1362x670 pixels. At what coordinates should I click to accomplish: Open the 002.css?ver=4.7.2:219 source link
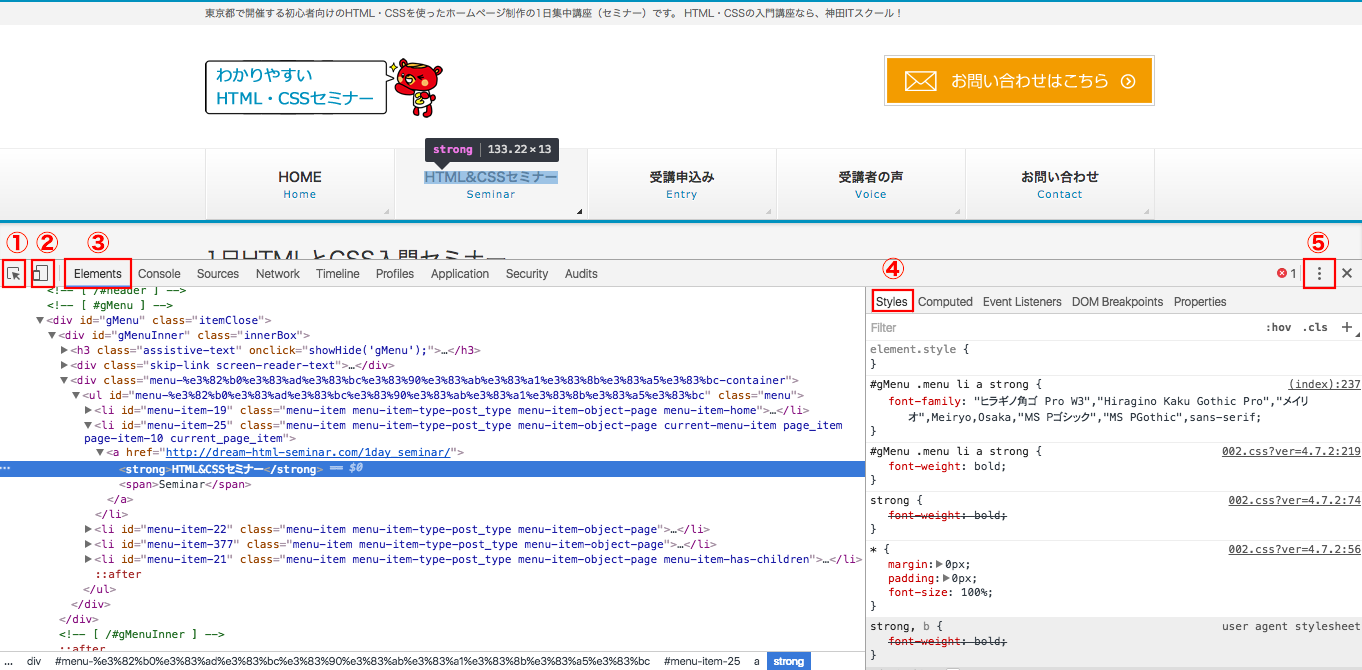1291,451
